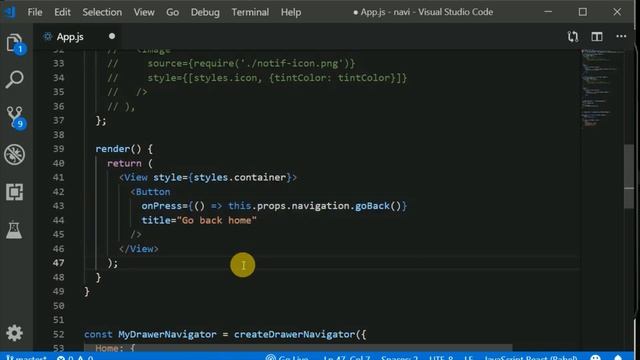Open the Edit menu

point(62,12)
